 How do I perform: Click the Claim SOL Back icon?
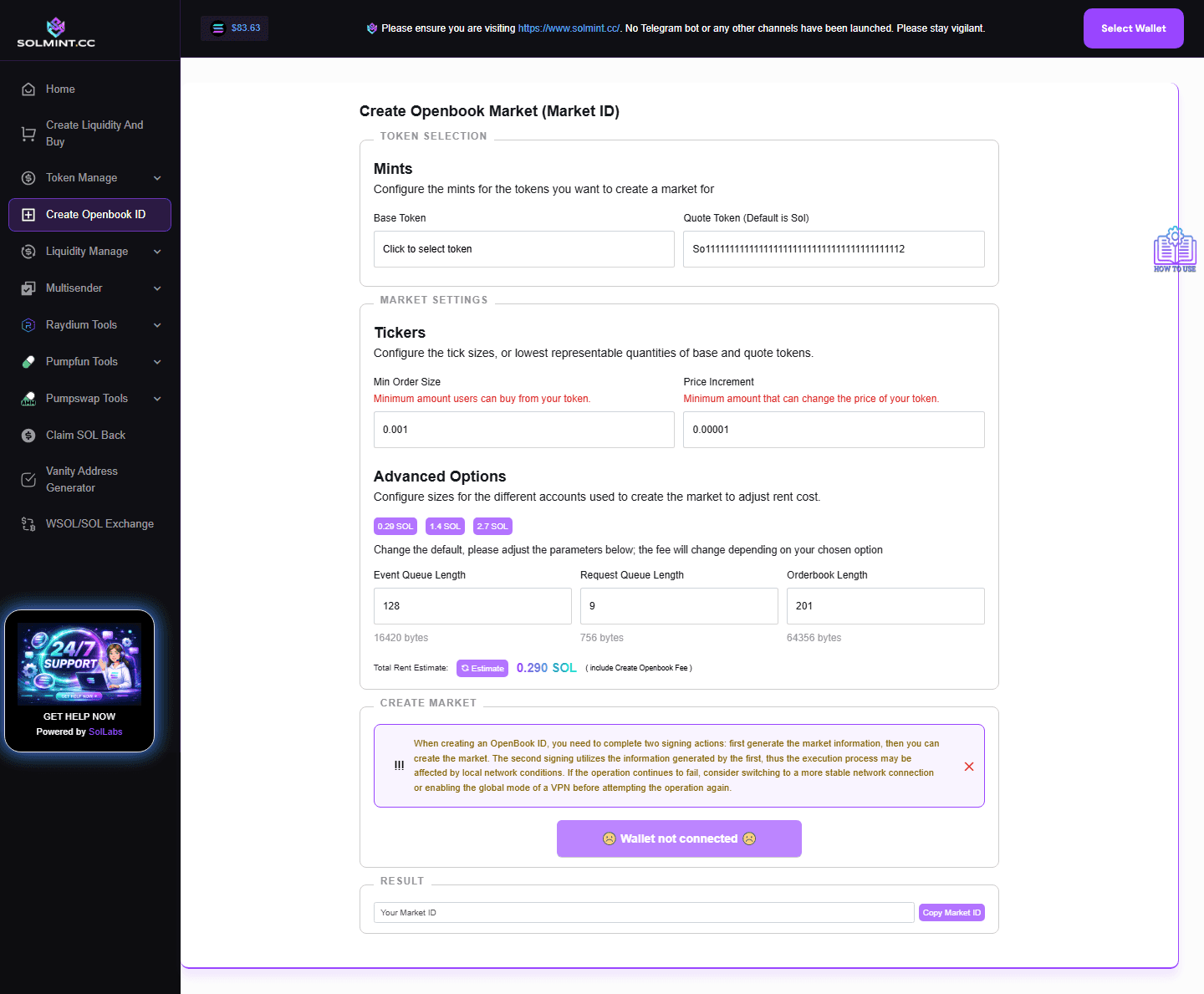pyautogui.click(x=28, y=435)
